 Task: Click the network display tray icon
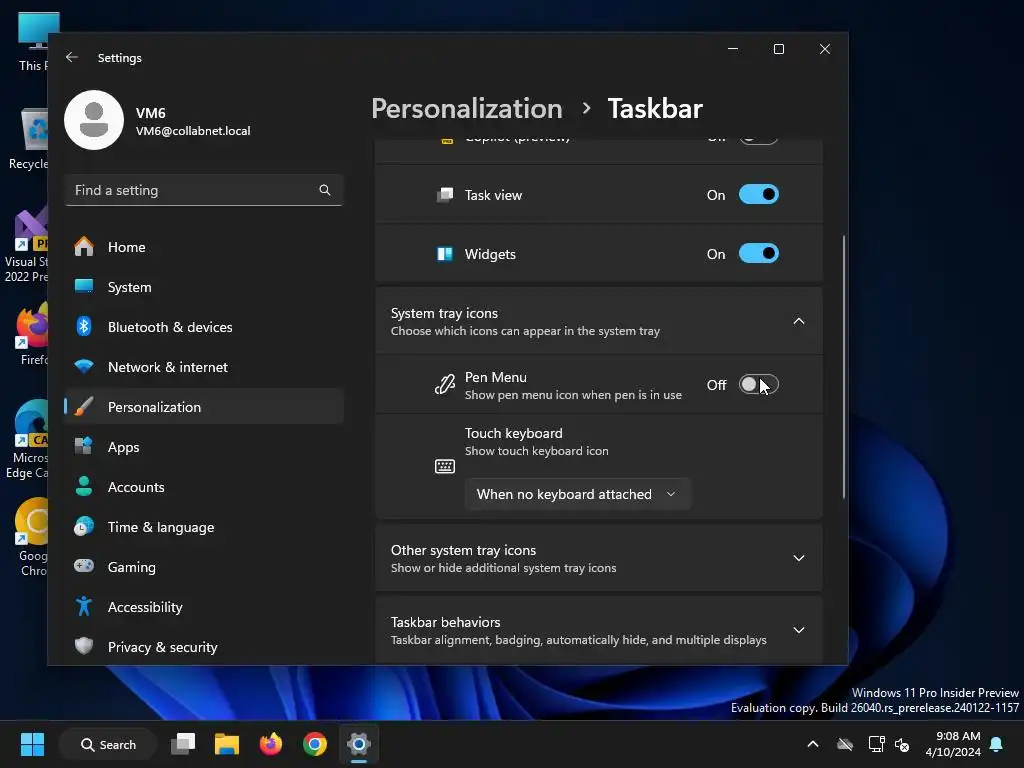(876, 744)
